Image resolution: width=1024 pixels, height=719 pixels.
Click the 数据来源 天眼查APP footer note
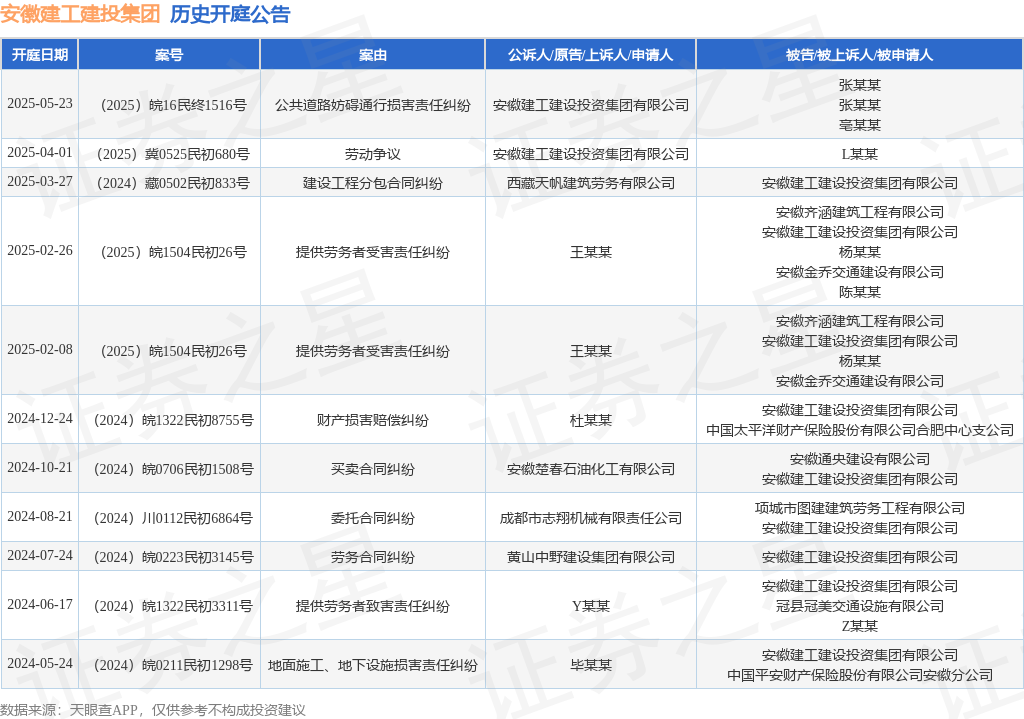(x=153, y=710)
